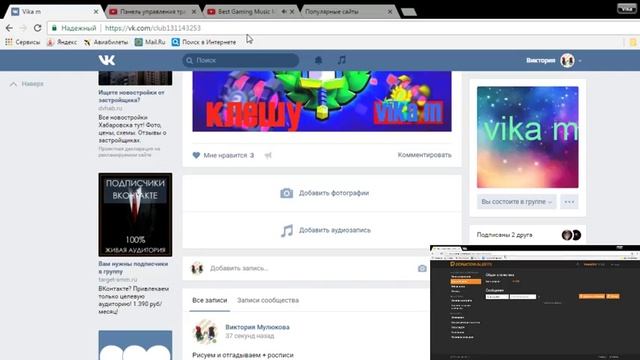Open Вам нужны подписчики в группу ad link
Screen dimensions: 640x360
click(133, 267)
